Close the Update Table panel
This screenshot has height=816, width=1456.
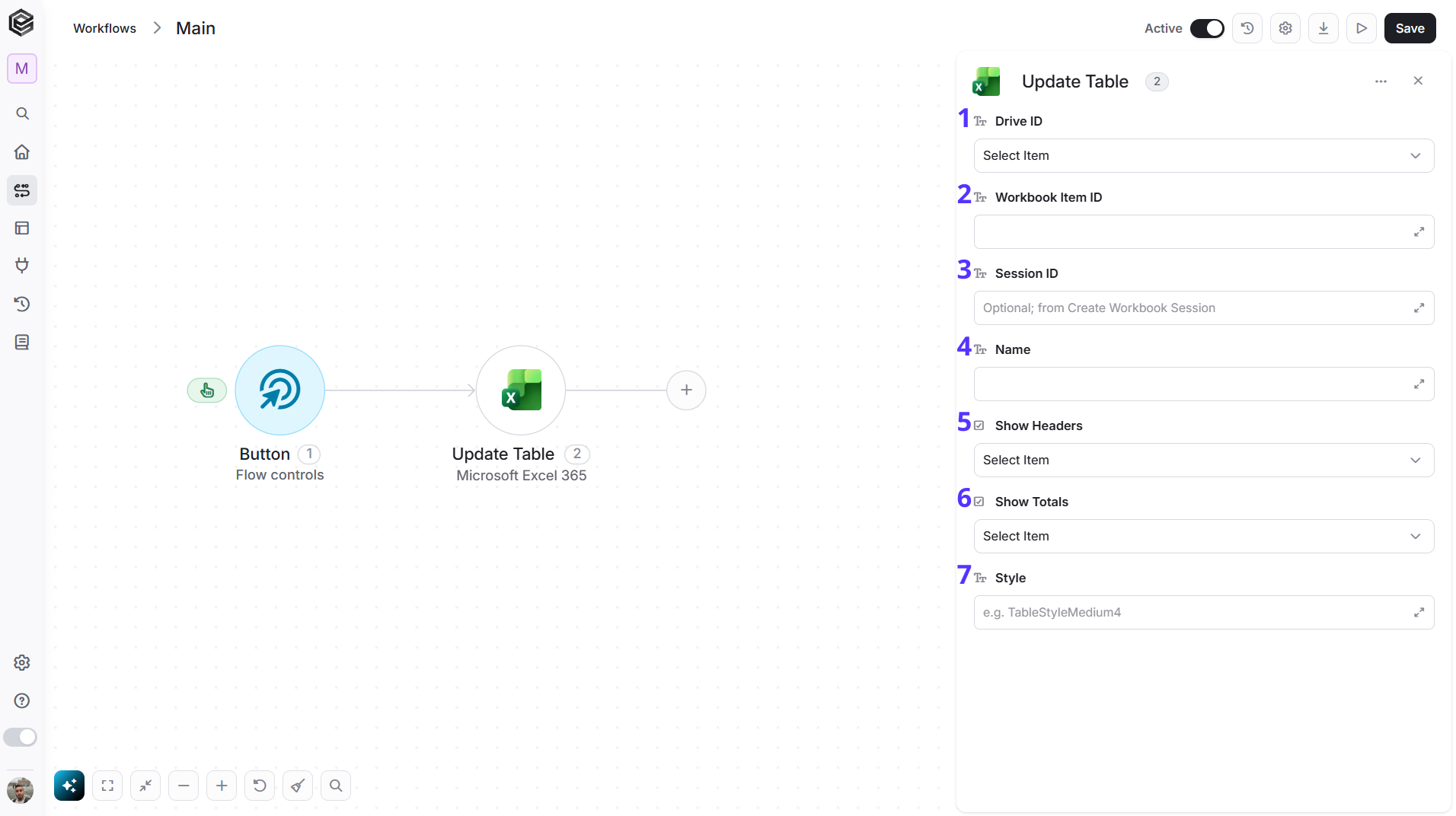tap(1418, 81)
